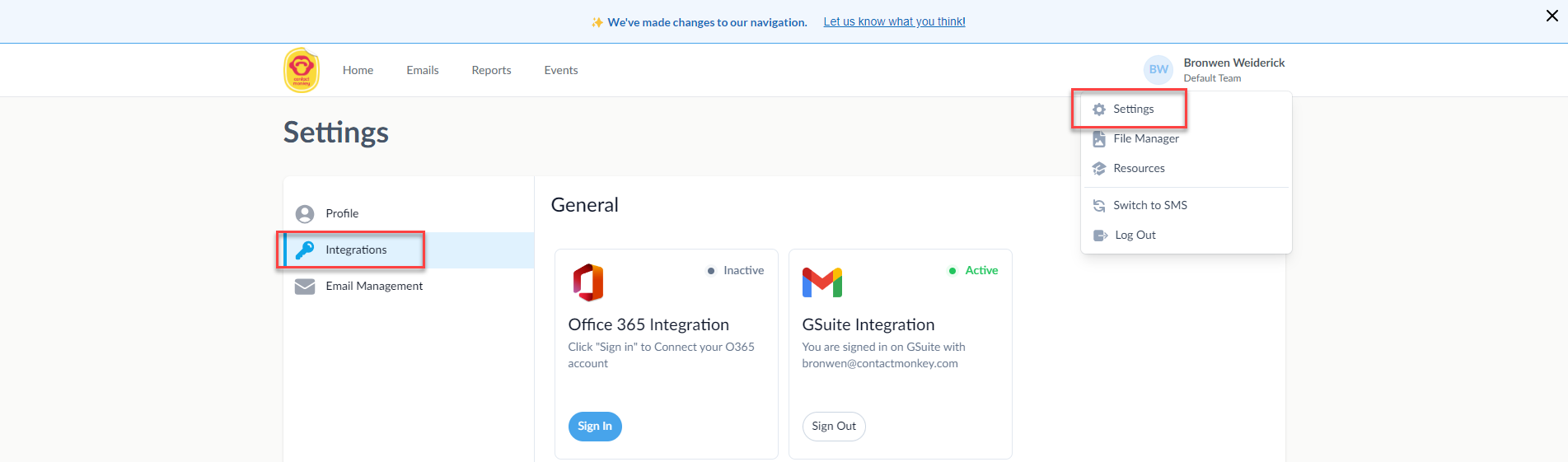Open the Events navigation item
Image resolution: width=1568 pixels, height=462 pixels.
(x=561, y=71)
